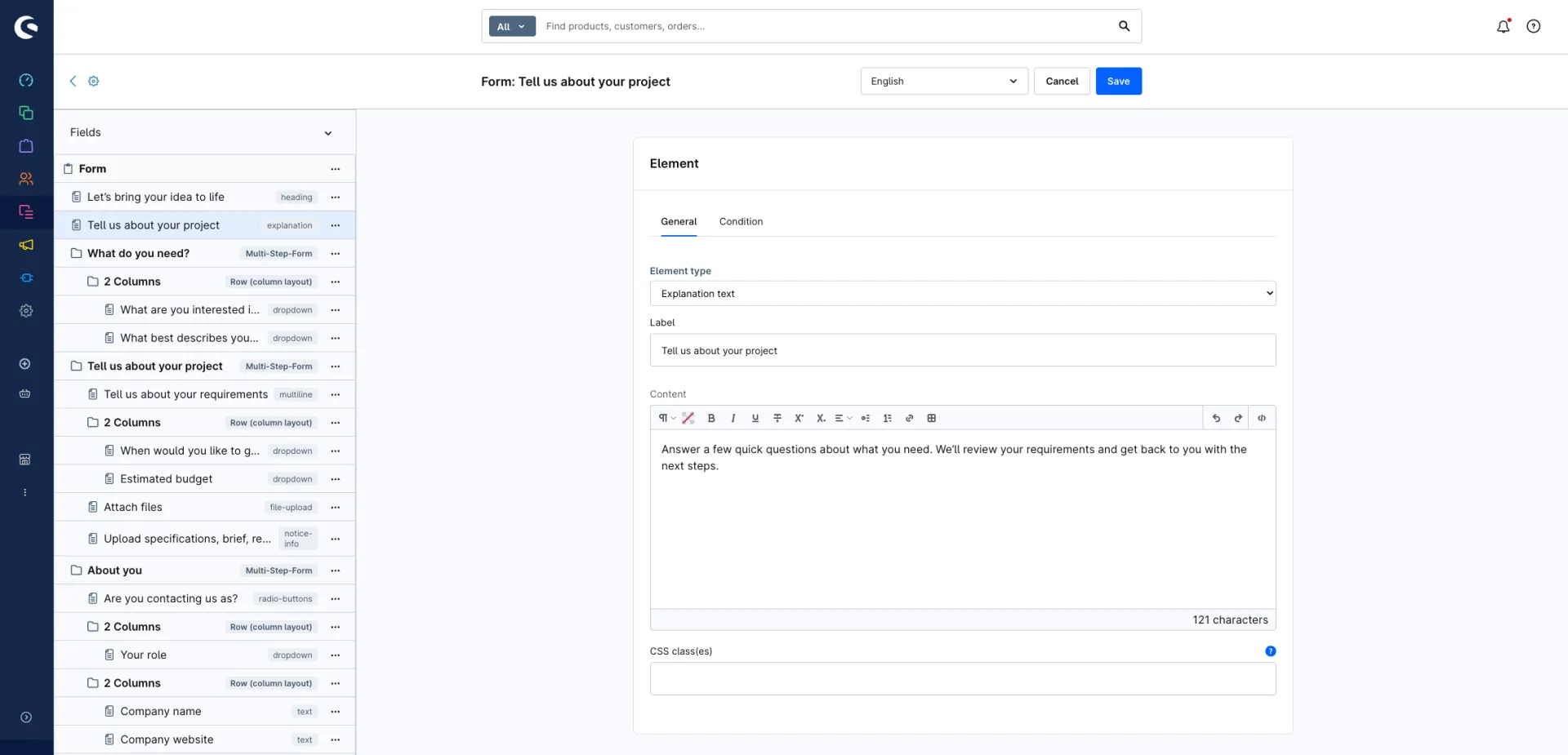Screen dimensions: 1568x755
Task: Toggle italic formatting
Action: [733, 418]
